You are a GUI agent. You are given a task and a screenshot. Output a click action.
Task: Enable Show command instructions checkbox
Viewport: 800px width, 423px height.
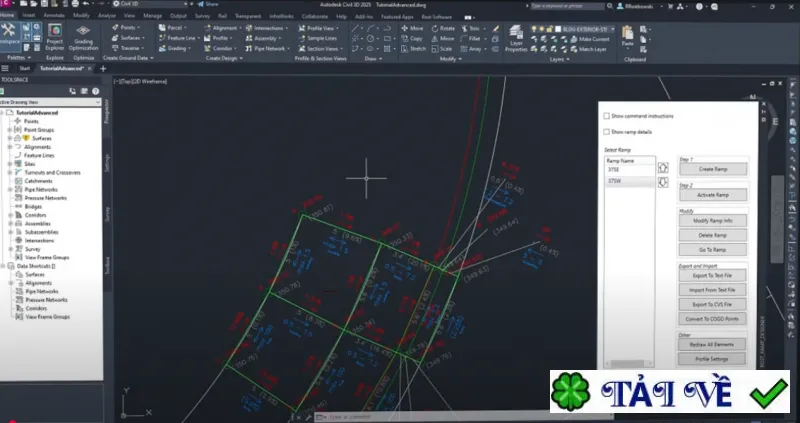607,116
